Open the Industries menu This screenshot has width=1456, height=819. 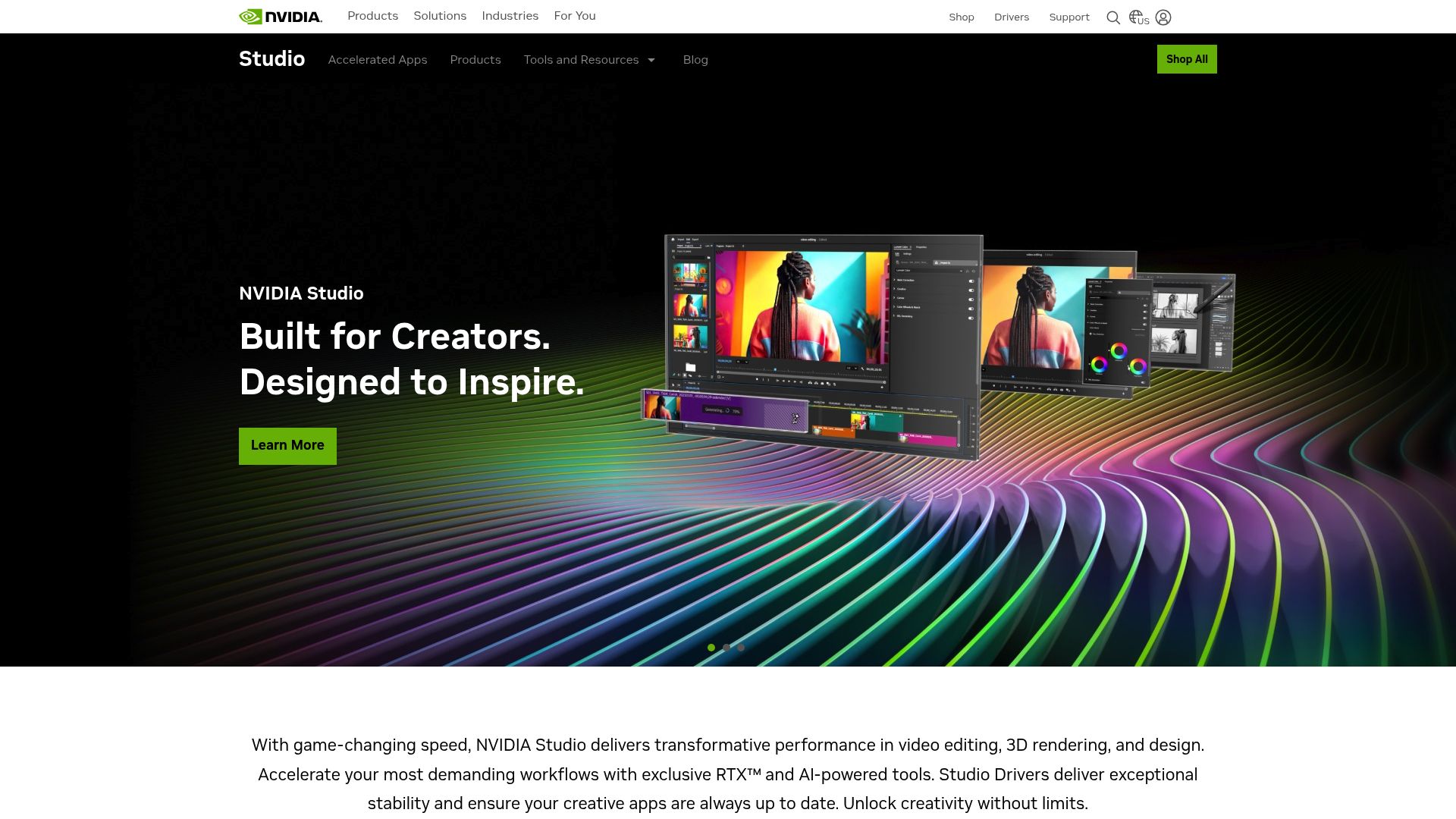tap(510, 15)
